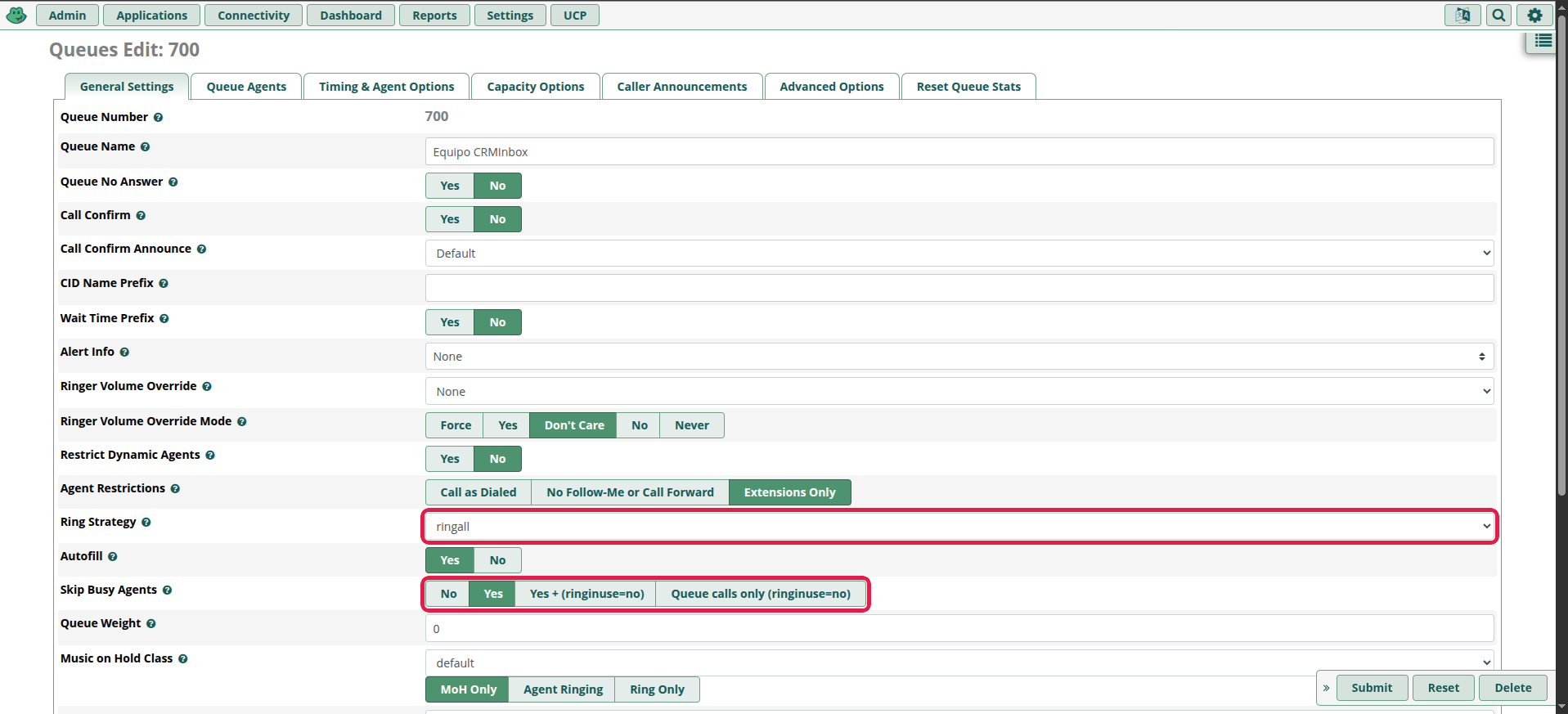Click help icon next to Skip Busy Agents
Image resolution: width=1568 pixels, height=714 pixels.
[167, 591]
